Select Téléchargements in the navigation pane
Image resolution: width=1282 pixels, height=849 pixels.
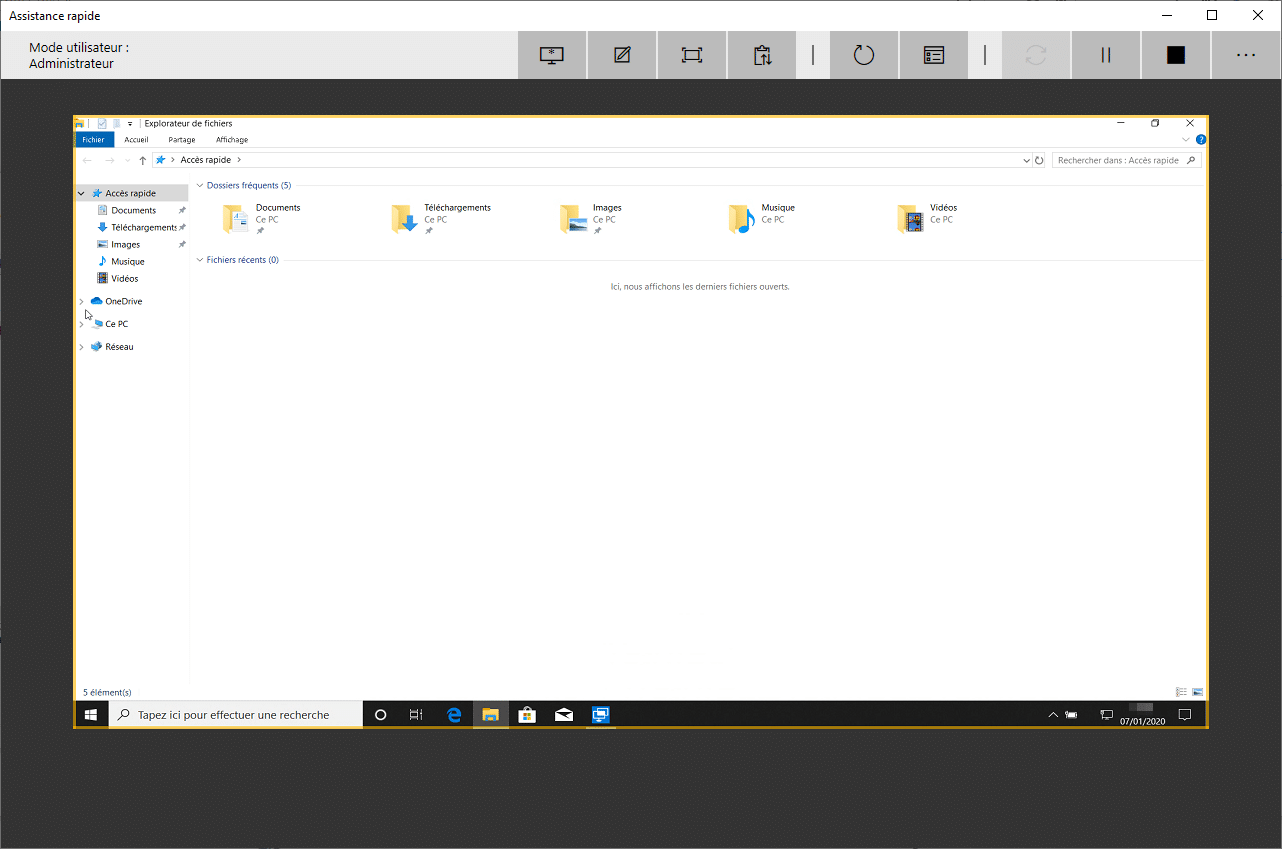[143, 227]
